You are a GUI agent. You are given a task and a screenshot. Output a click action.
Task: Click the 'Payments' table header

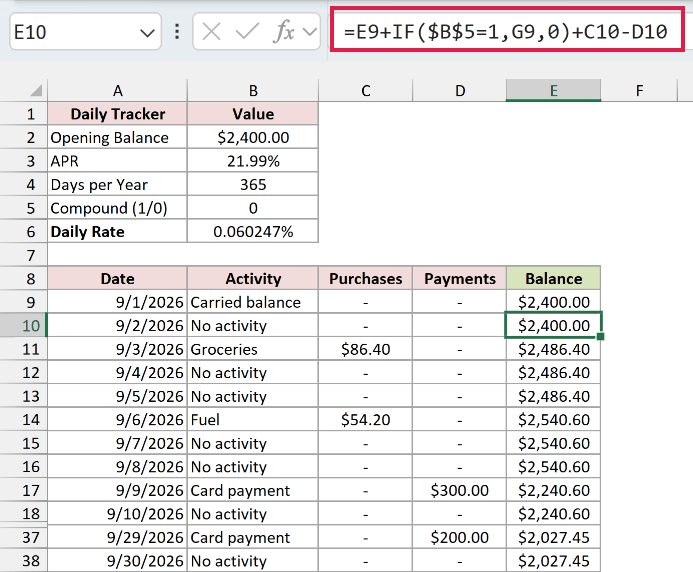(x=460, y=278)
